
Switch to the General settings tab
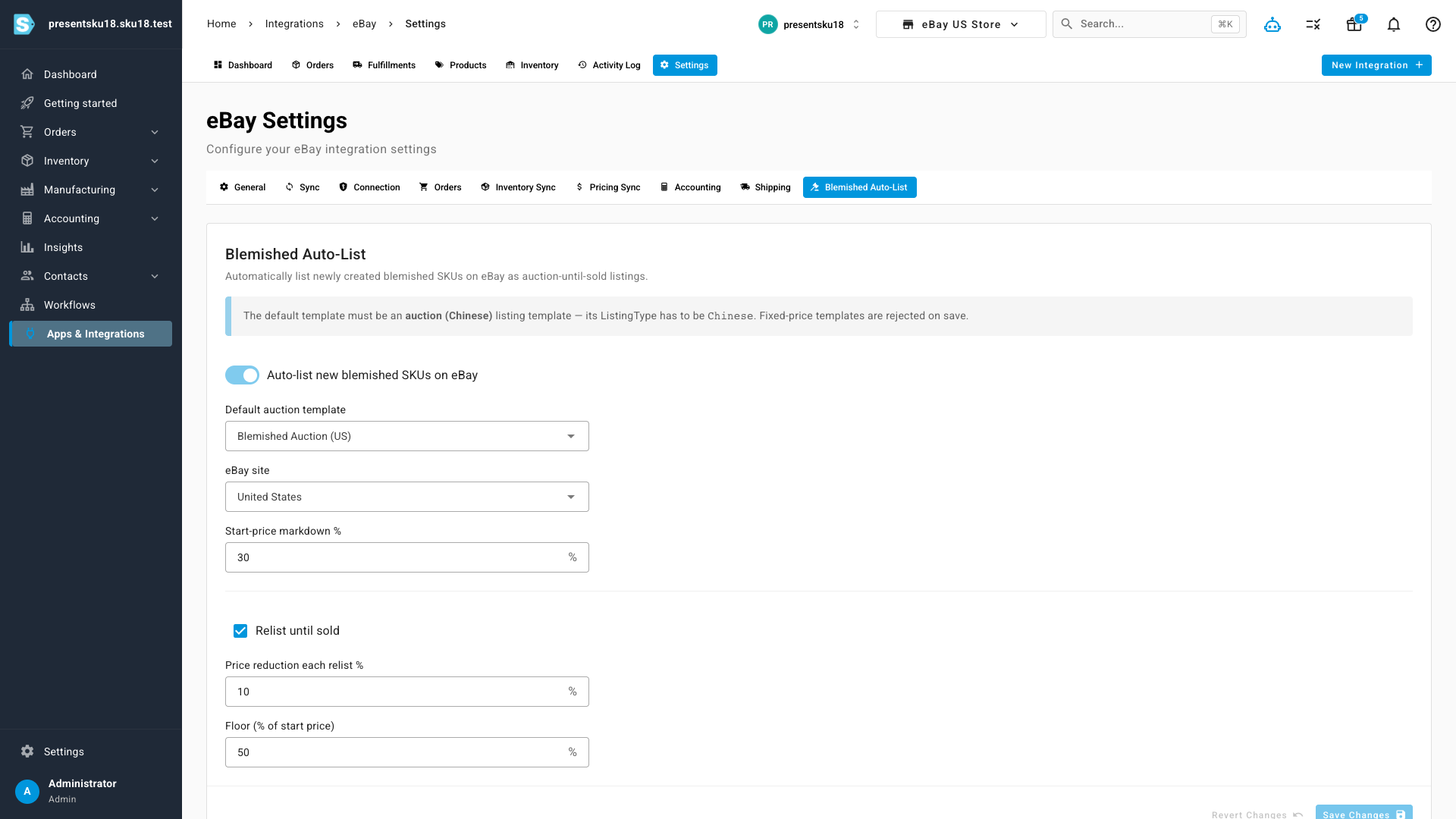[243, 187]
